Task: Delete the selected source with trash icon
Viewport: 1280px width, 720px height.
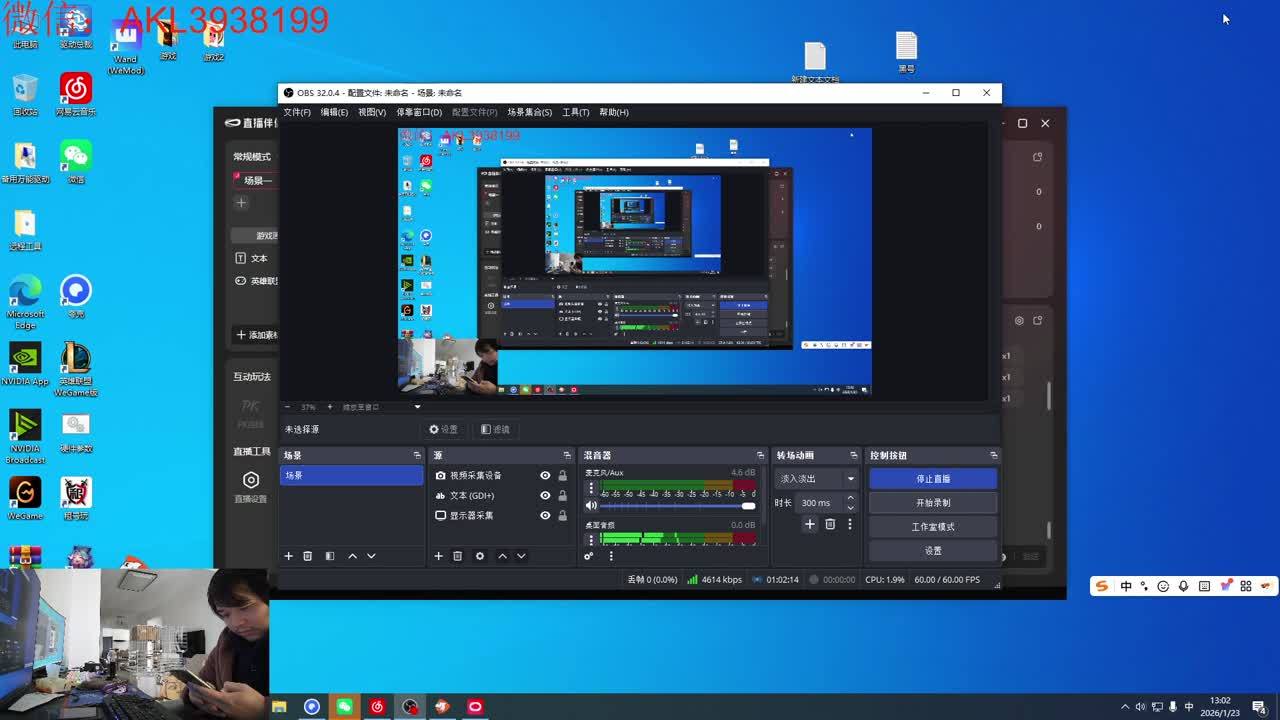Action: coord(457,556)
